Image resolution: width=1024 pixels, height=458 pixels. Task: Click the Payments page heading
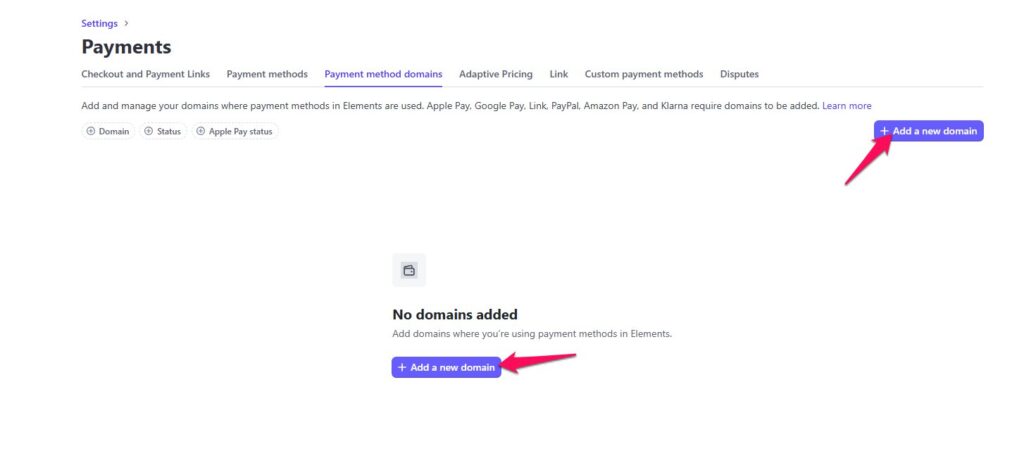126,47
